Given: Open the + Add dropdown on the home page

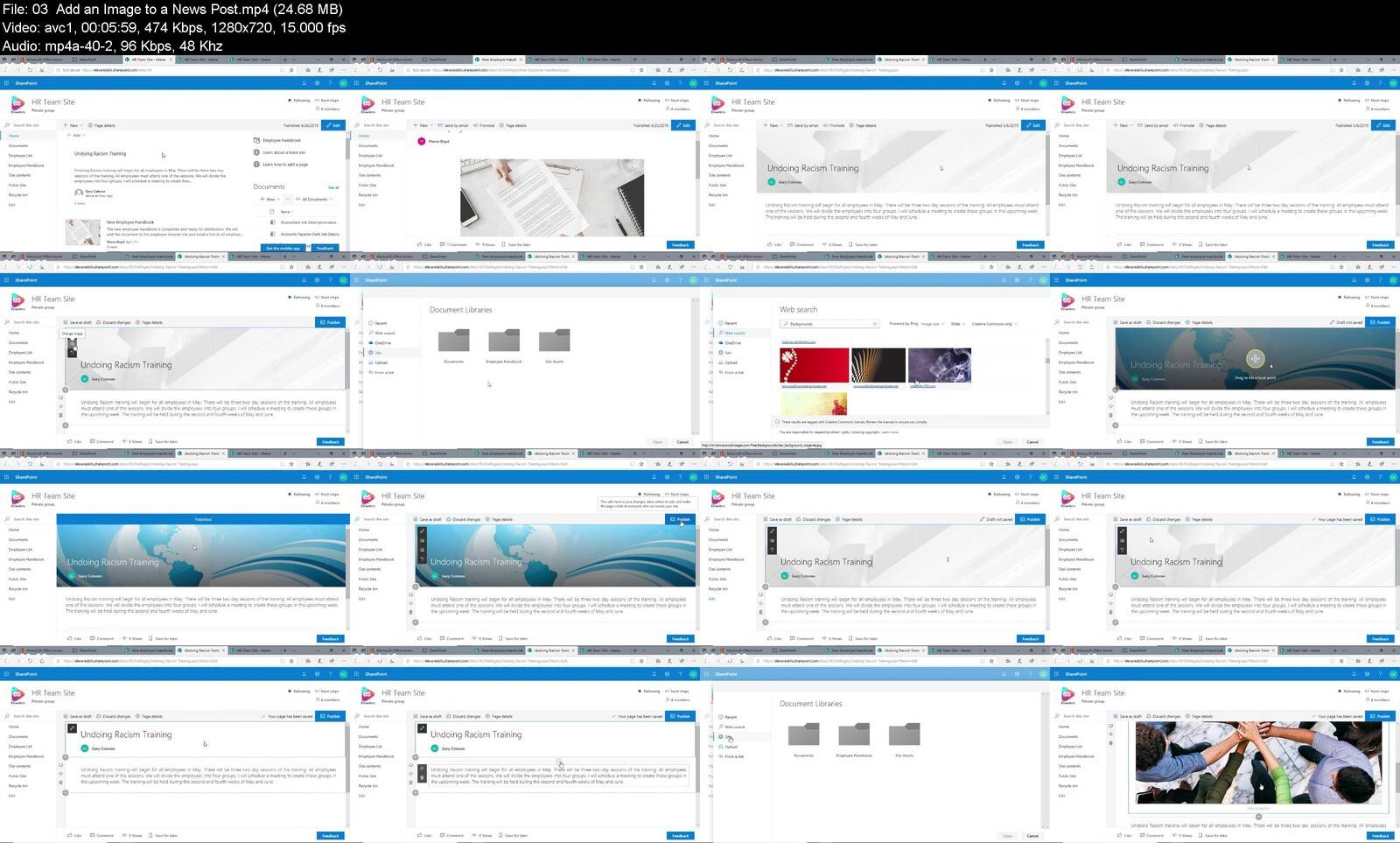Looking at the screenshot, I should coord(76,135).
